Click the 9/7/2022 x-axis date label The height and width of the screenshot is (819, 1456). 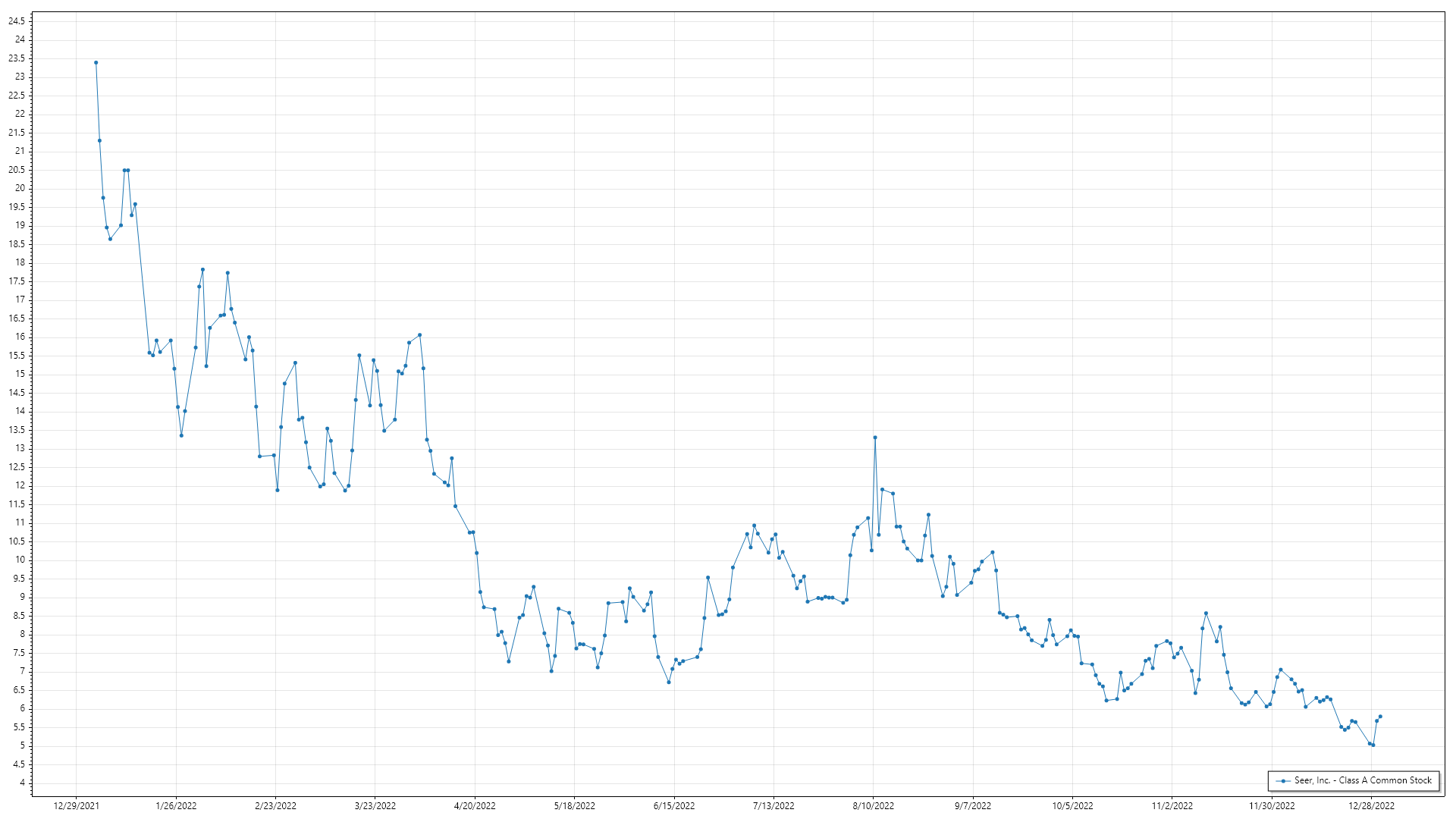[973, 806]
